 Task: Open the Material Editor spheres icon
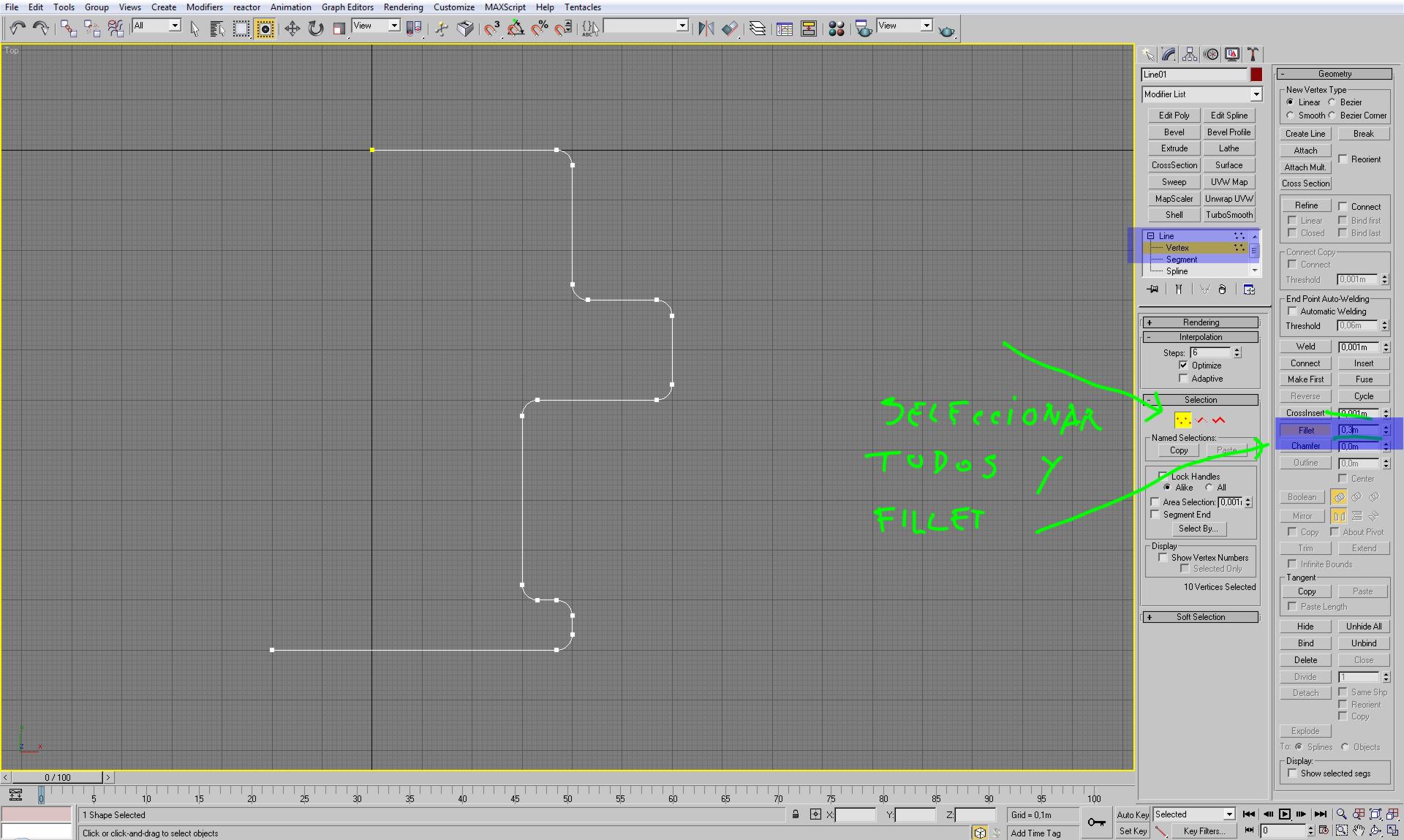pyautogui.click(x=837, y=29)
